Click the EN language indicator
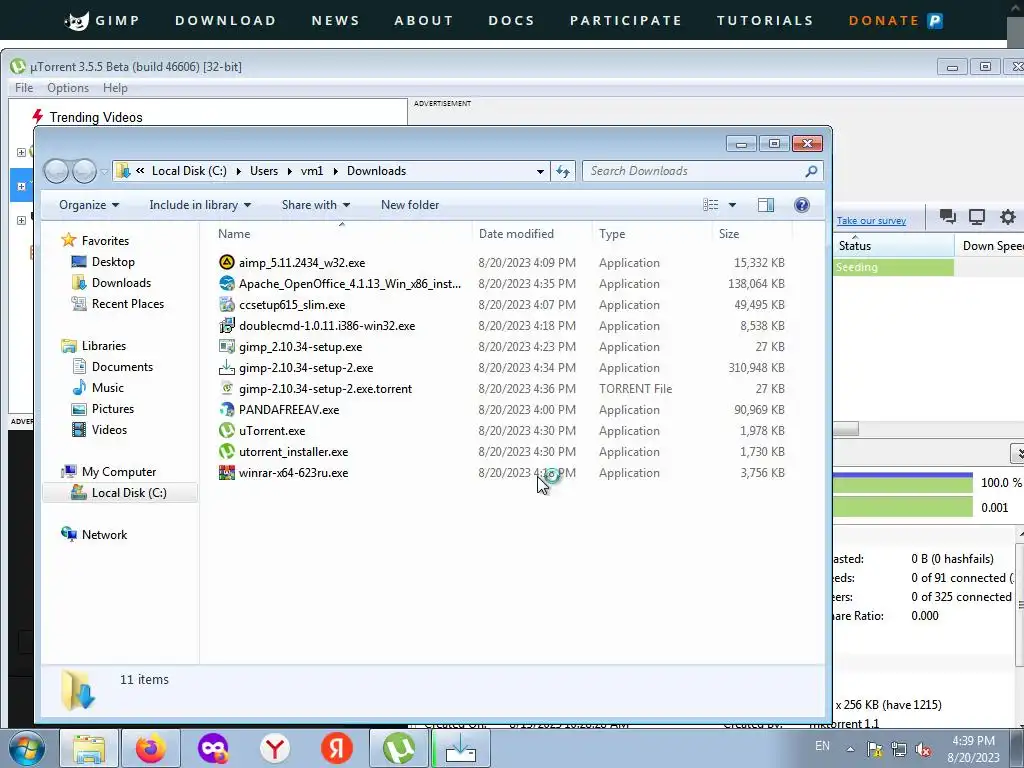The image size is (1024, 768). click(x=822, y=746)
